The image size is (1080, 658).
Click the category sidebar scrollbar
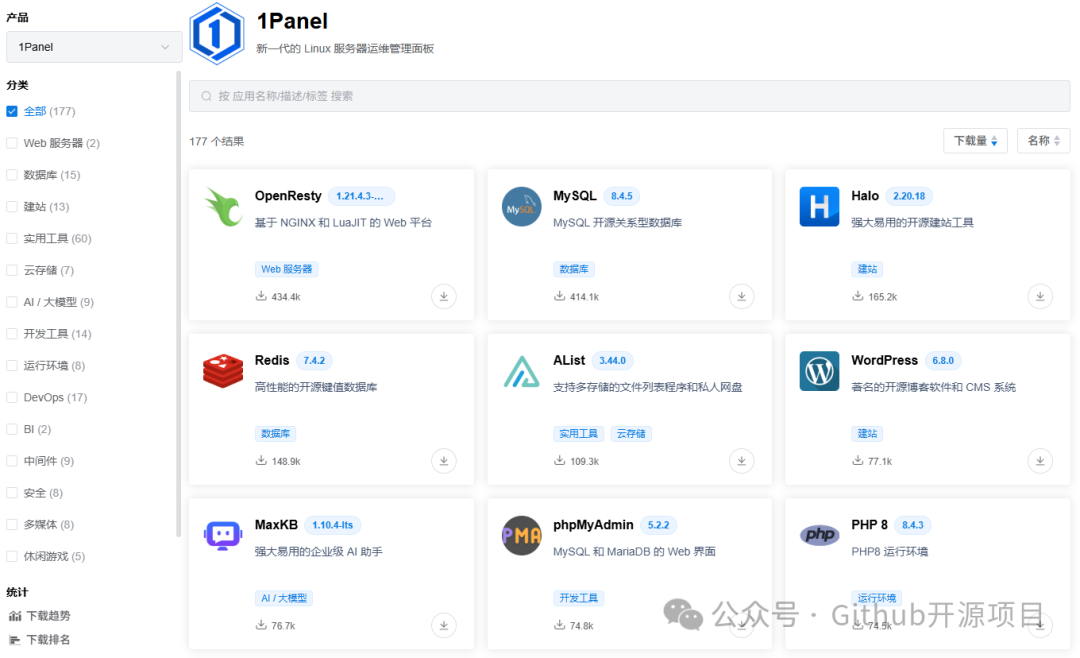[178, 303]
